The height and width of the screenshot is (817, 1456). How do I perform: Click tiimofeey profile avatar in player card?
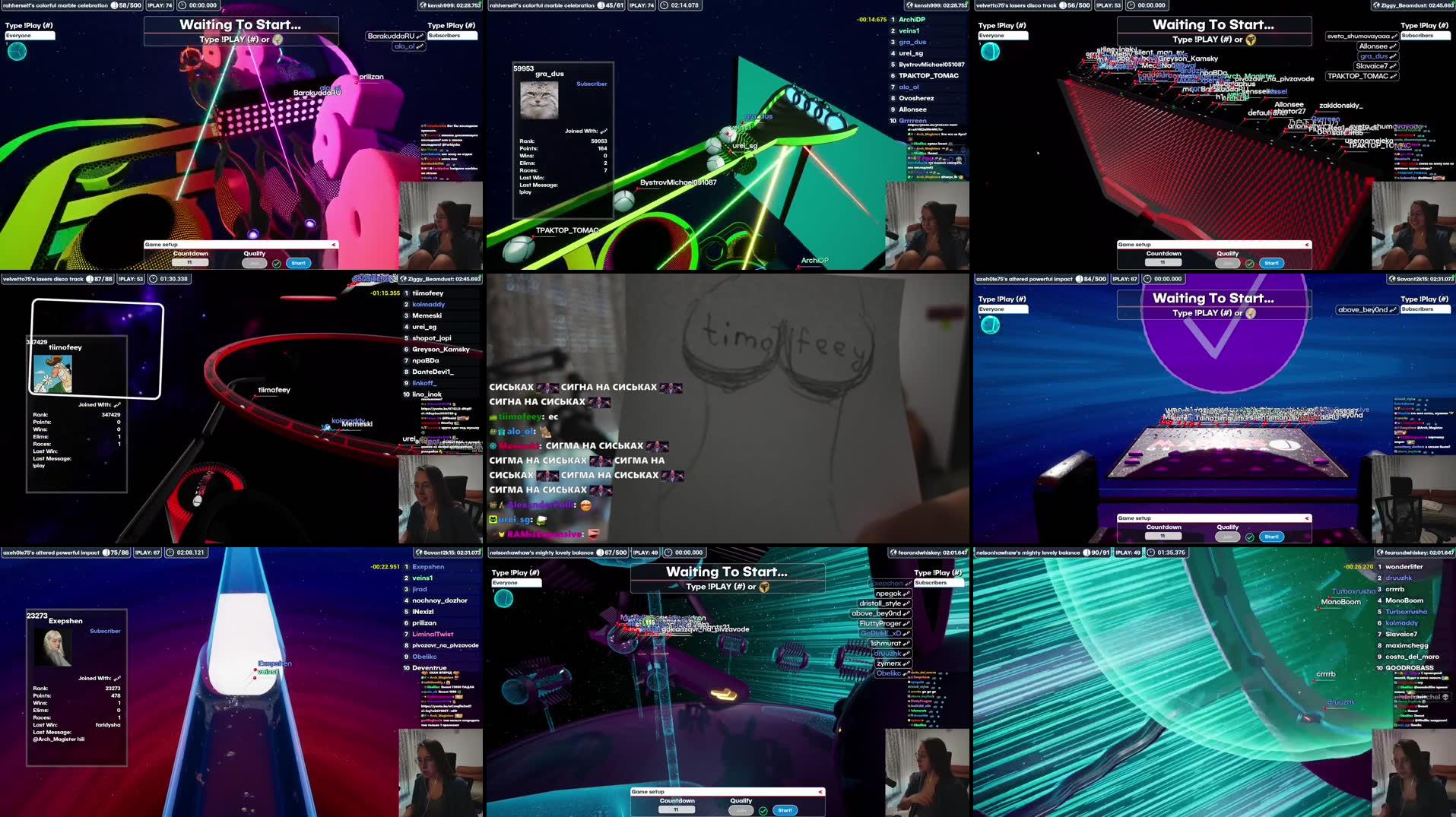click(53, 373)
